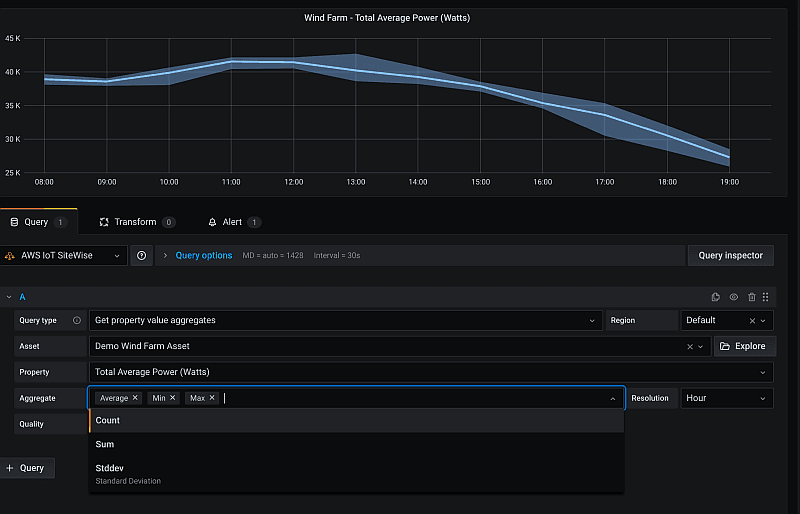Open the Query inspector
Viewport: 800px width, 514px height.
pyautogui.click(x=730, y=256)
